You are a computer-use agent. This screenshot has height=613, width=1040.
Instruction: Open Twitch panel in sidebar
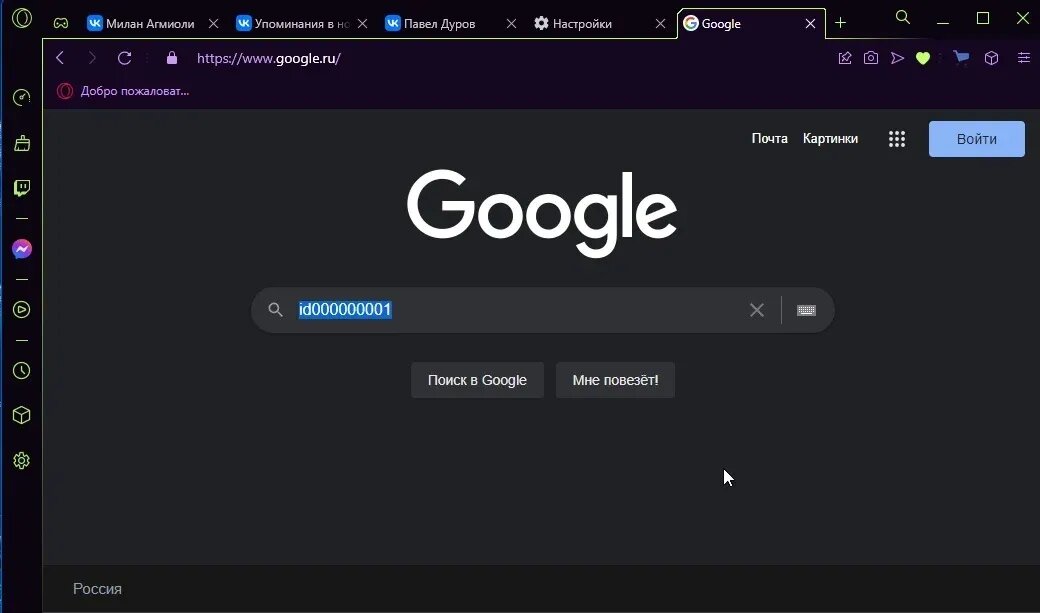pyautogui.click(x=22, y=188)
